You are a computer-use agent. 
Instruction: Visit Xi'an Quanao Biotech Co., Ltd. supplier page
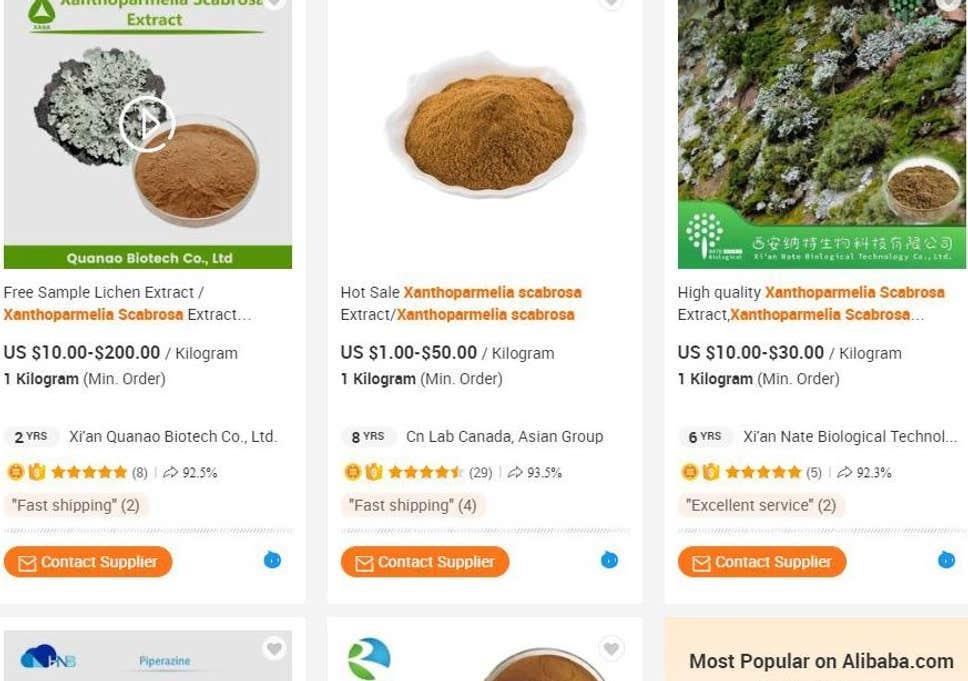coord(173,437)
